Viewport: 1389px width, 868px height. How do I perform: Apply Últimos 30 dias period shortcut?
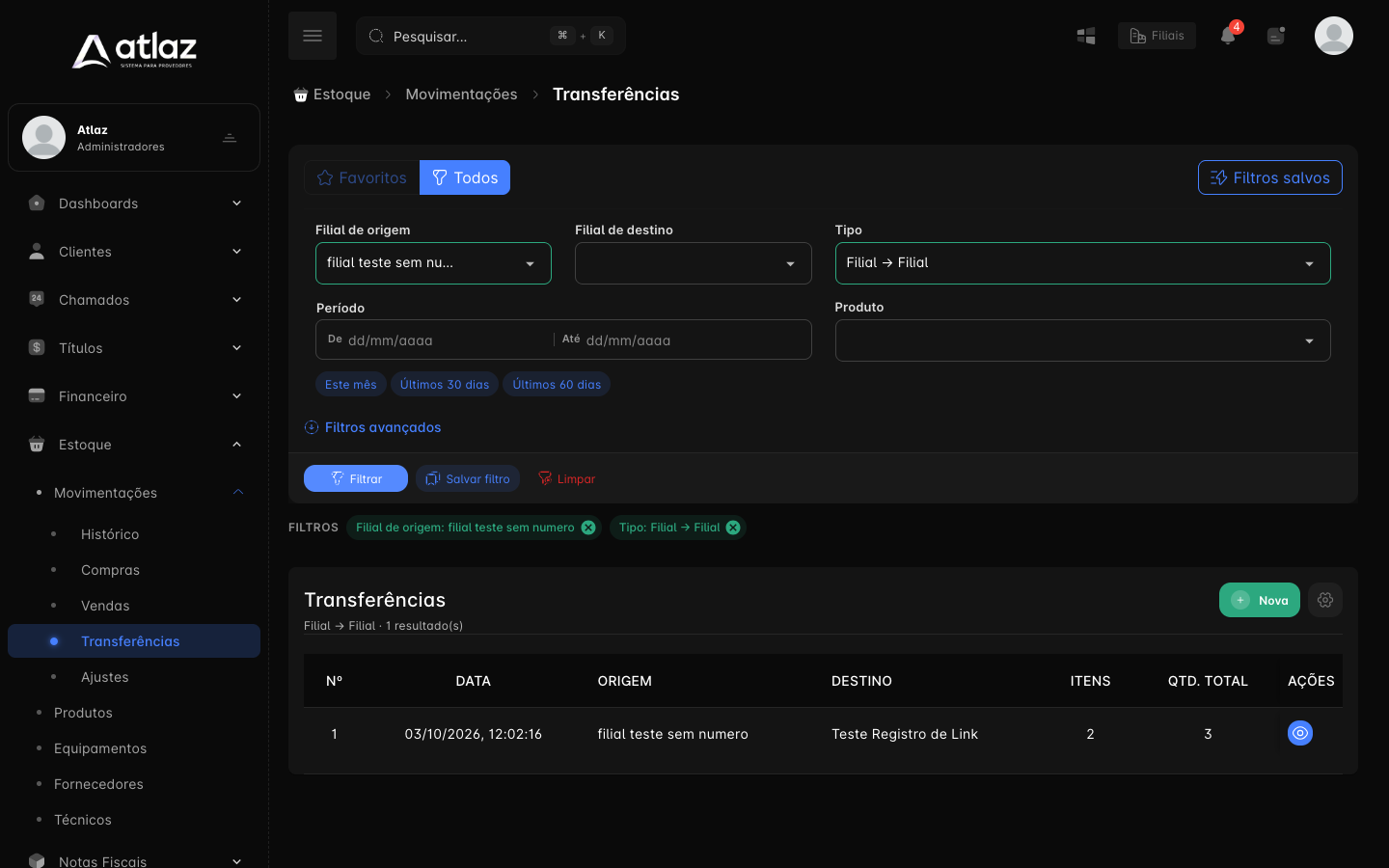coord(445,384)
